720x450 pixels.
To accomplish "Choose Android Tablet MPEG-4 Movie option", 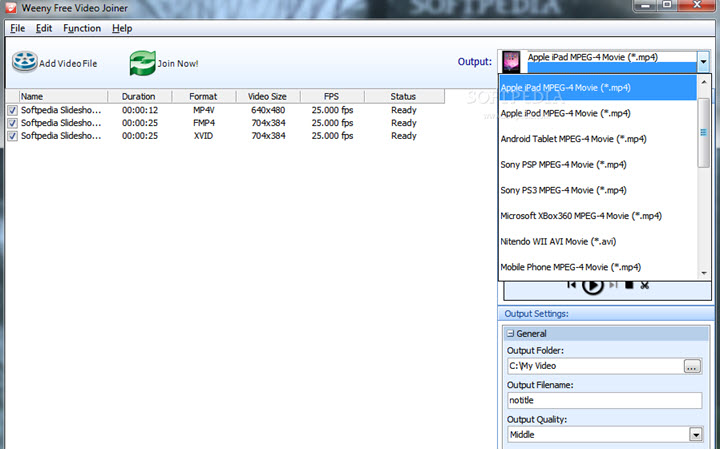I will tap(598, 139).
